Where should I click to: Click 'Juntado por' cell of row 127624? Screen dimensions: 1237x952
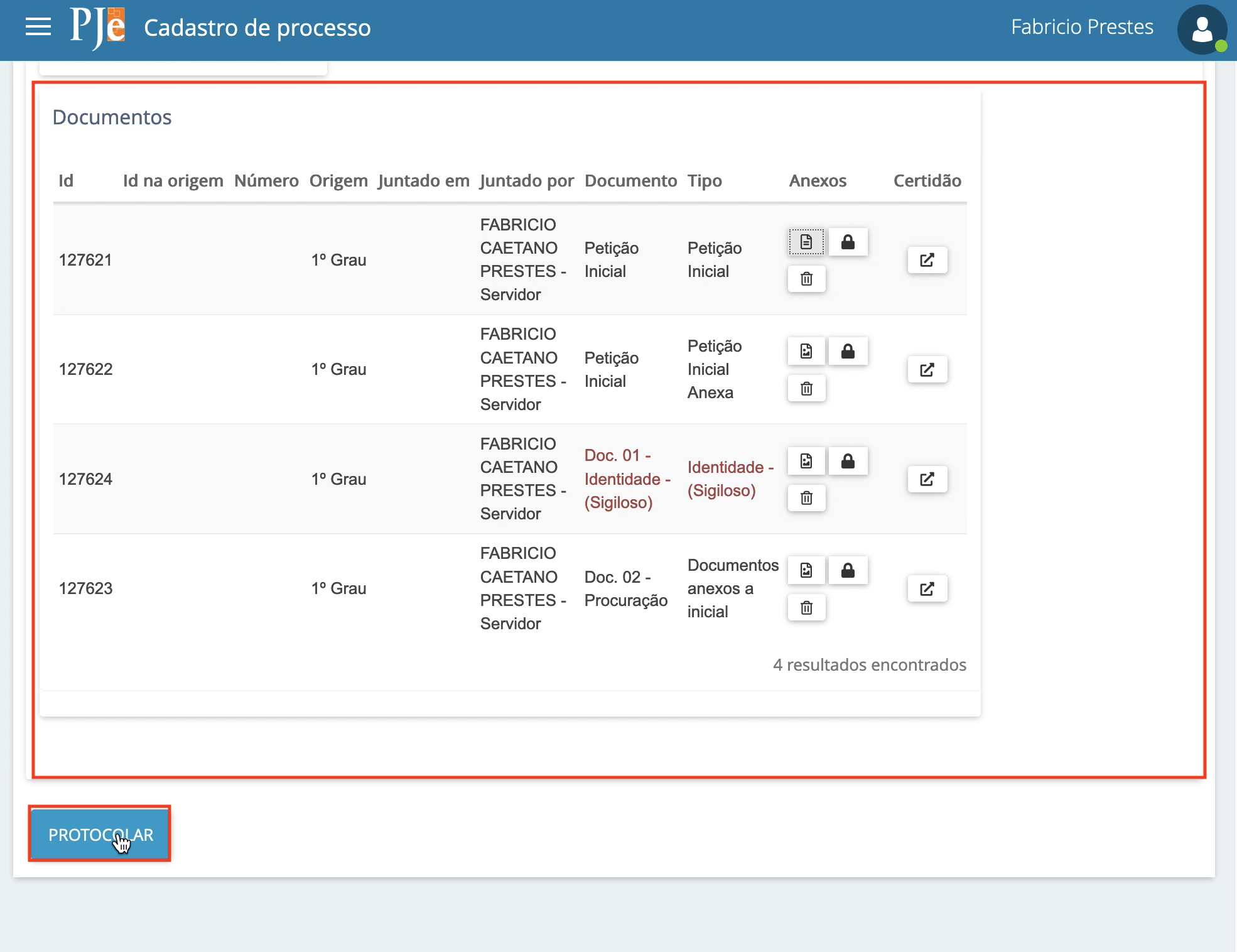(523, 479)
